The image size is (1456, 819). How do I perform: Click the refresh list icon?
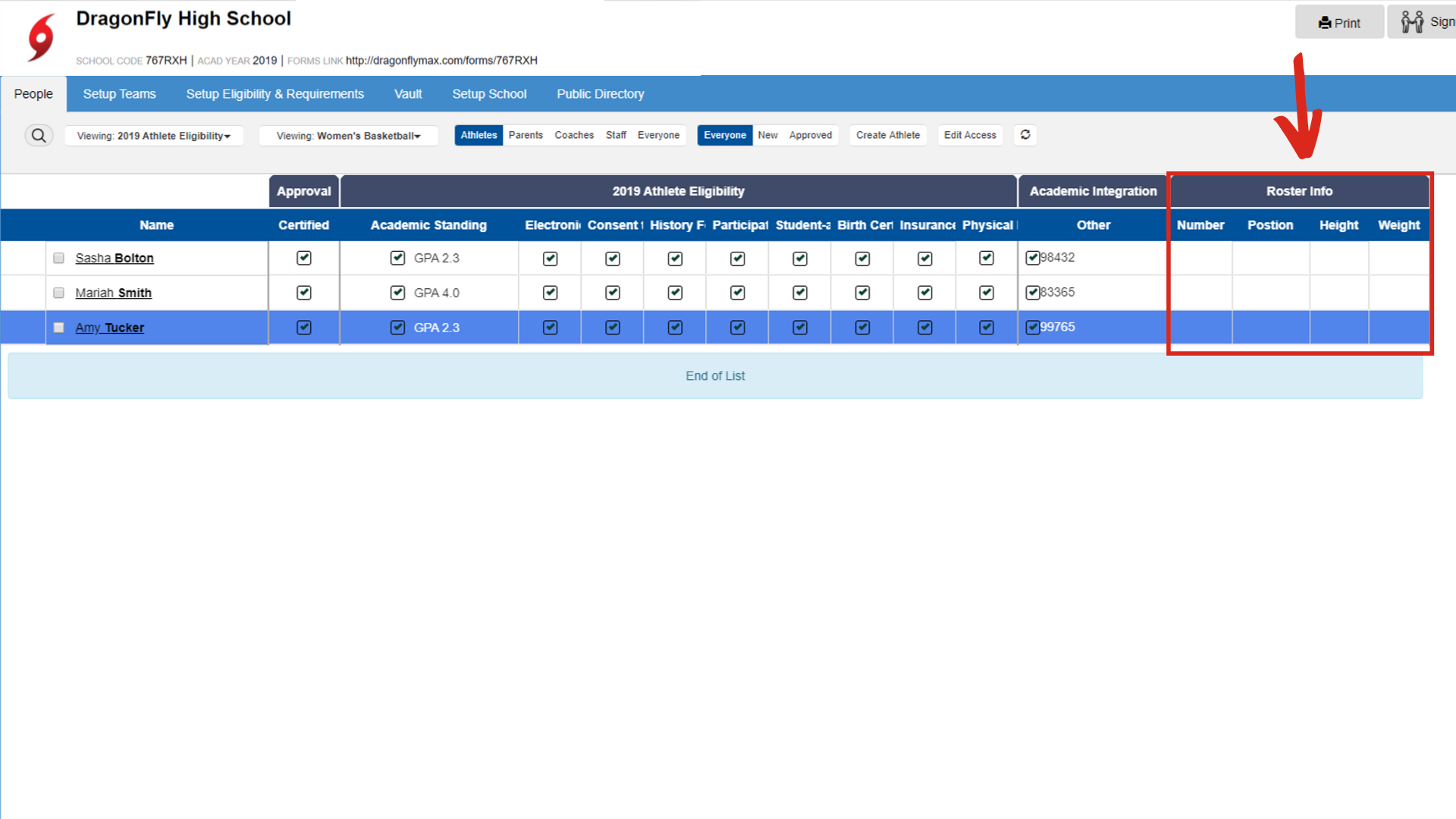coord(1025,135)
